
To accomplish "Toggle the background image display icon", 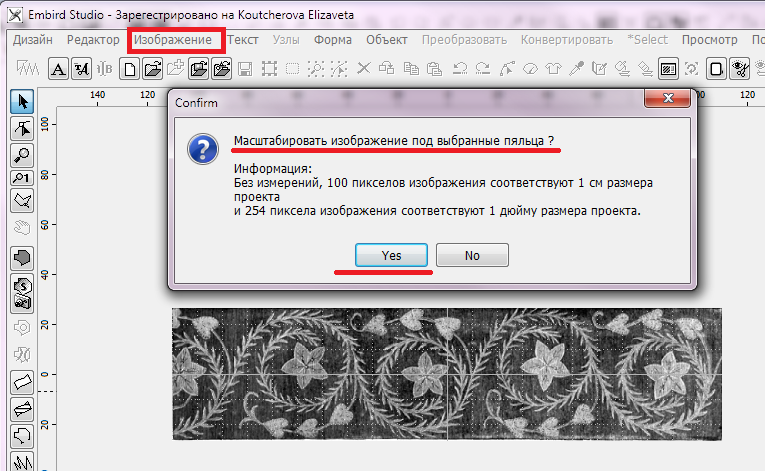I will pos(668,69).
